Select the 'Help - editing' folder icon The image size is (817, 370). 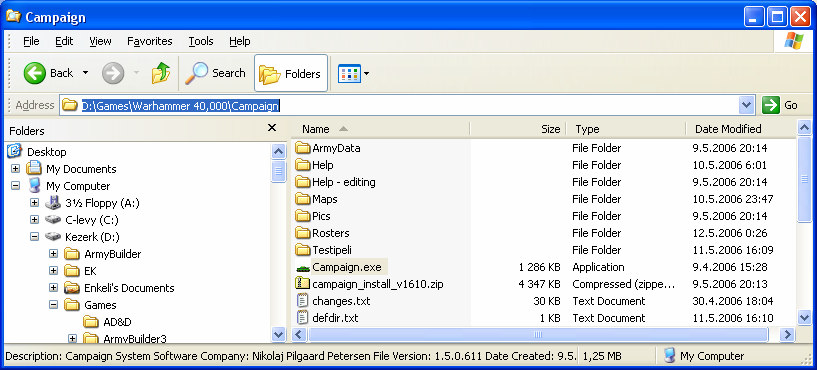pyautogui.click(x=303, y=182)
